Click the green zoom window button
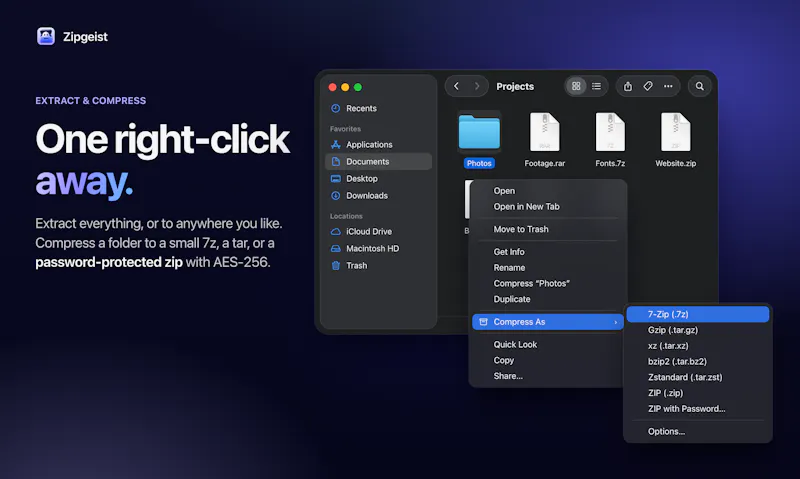The height and width of the screenshot is (479, 800). tap(358, 87)
